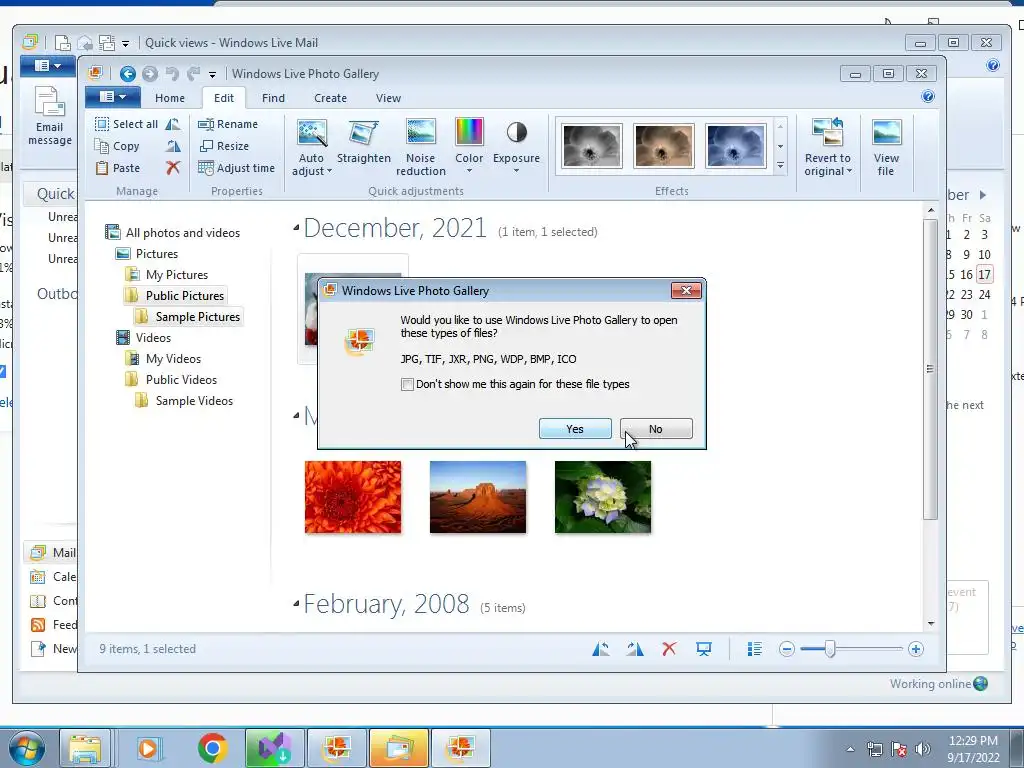This screenshot has width=1024, height=768.
Task: Rotate right using status bar icon
Action: click(x=635, y=649)
